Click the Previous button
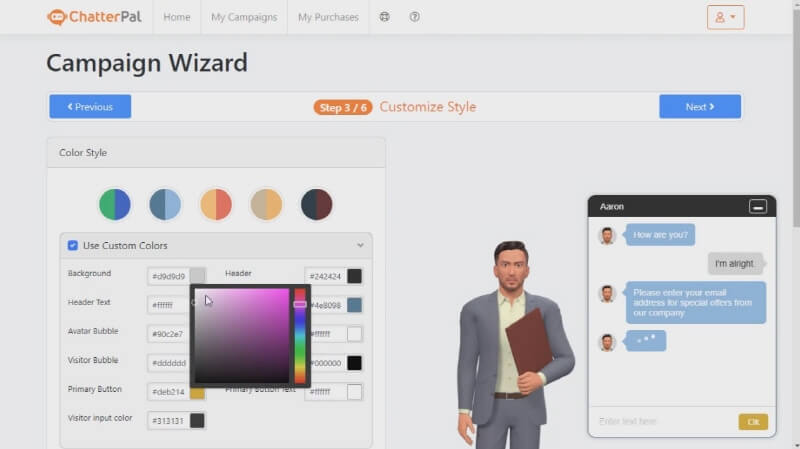 click(90, 107)
